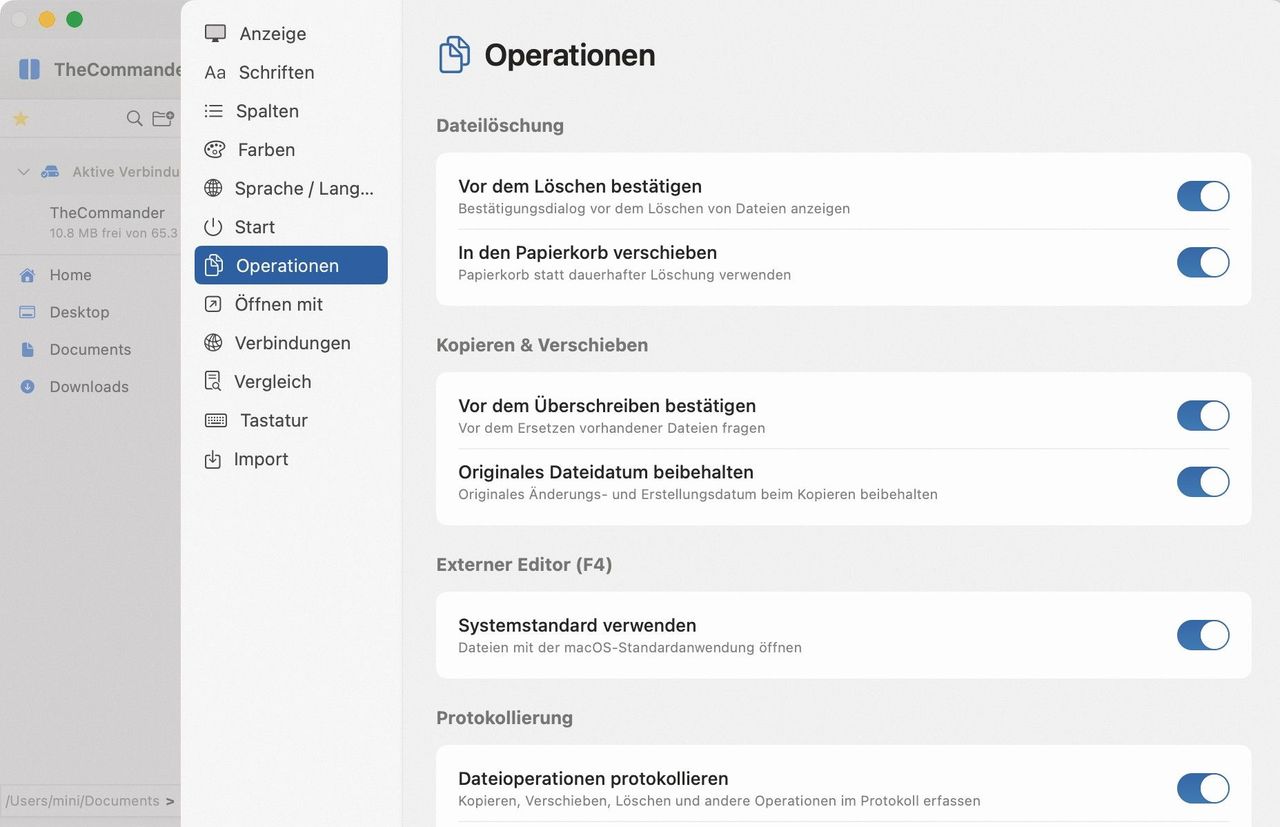The image size is (1280, 827).
Task: Click the Home house icon
Action: [x=28, y=275]
